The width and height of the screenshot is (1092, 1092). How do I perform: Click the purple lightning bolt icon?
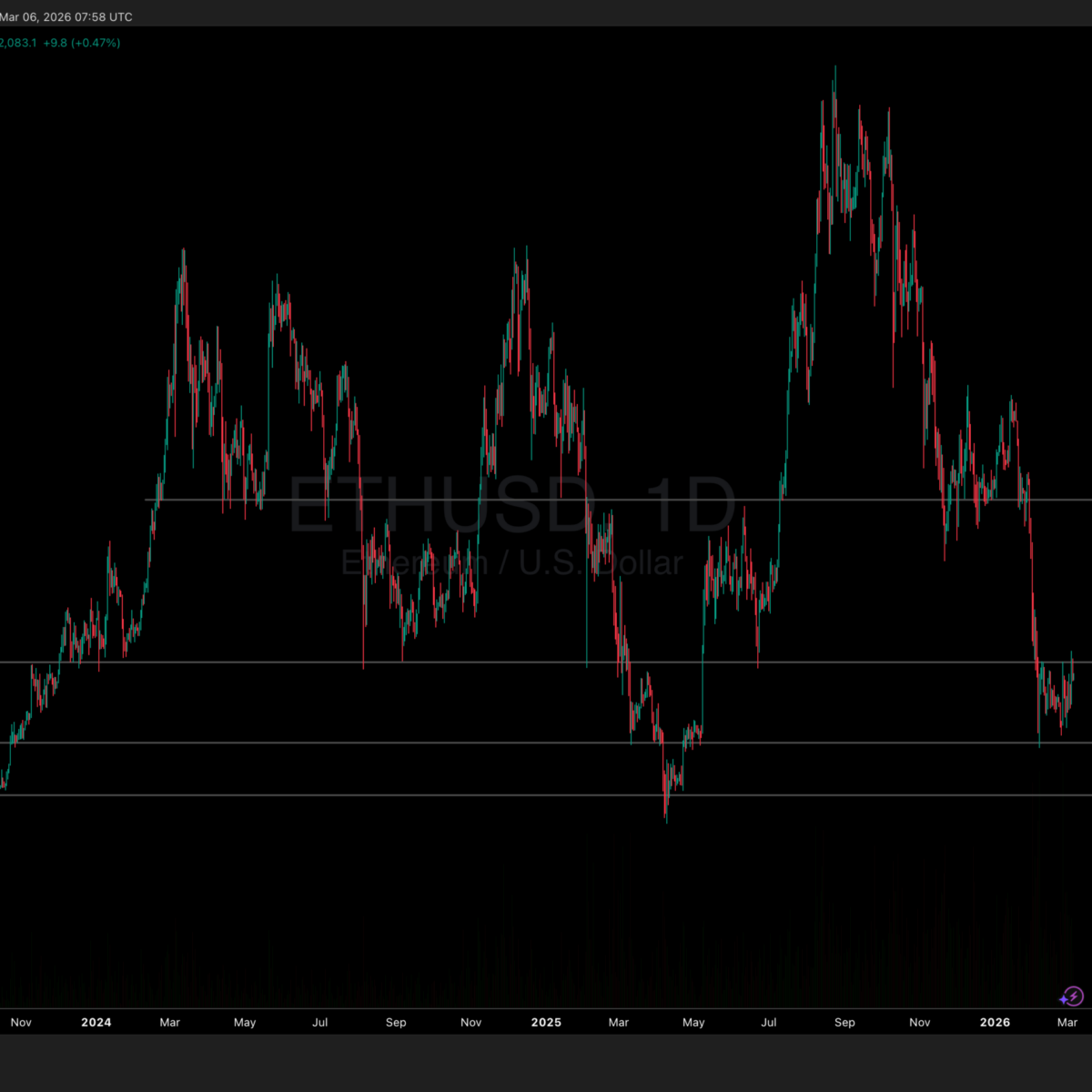(1072, 996)
